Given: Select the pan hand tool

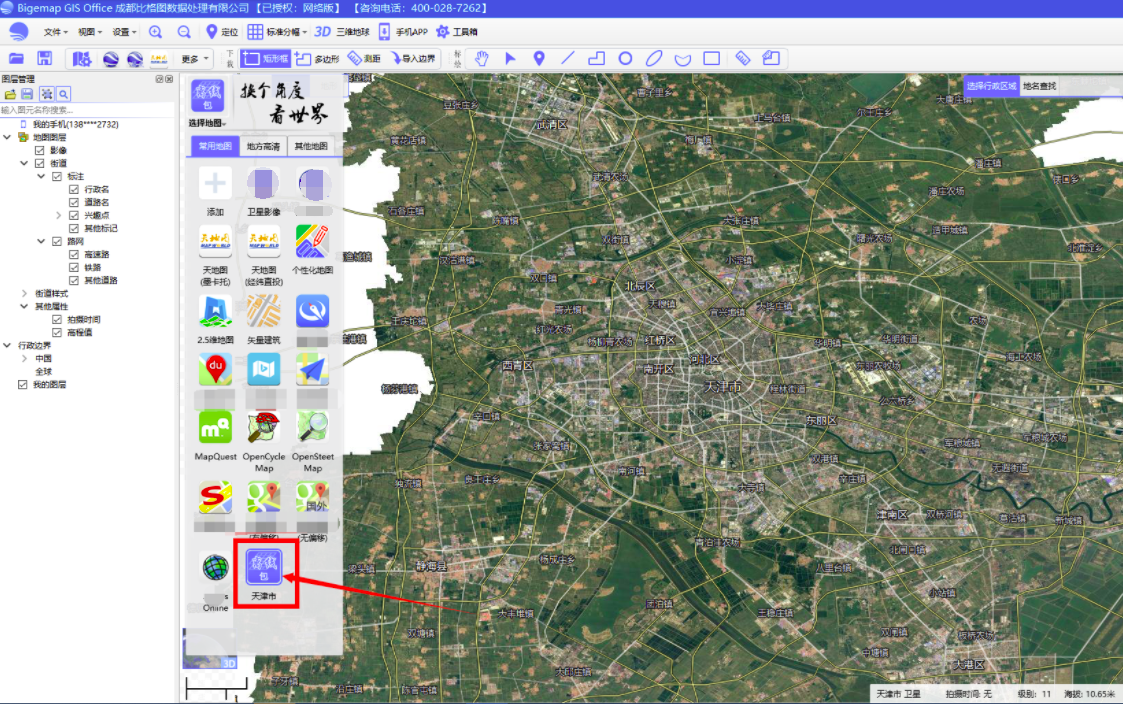Looking at the screenshot, I should [482, 58].
